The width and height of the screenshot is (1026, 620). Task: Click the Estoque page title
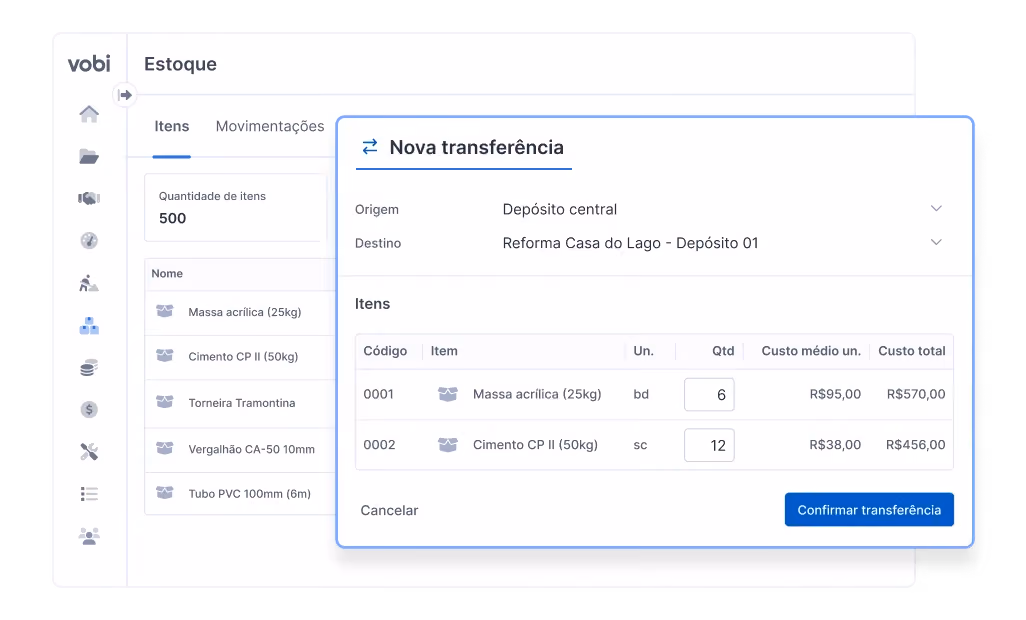(x=180, y=64)
